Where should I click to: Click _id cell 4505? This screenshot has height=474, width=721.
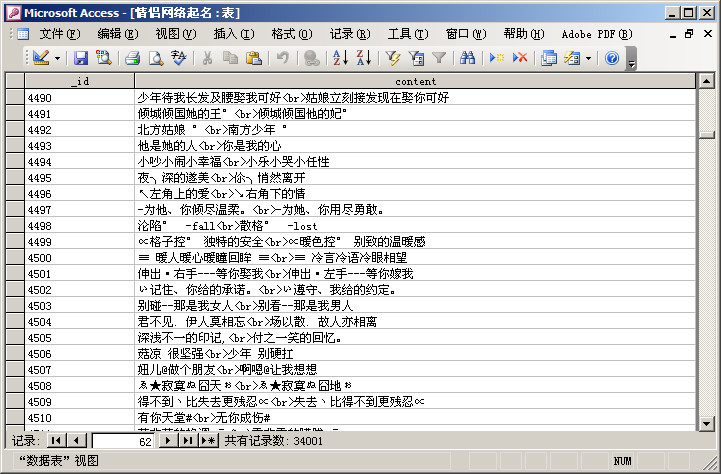pos(80,337)
